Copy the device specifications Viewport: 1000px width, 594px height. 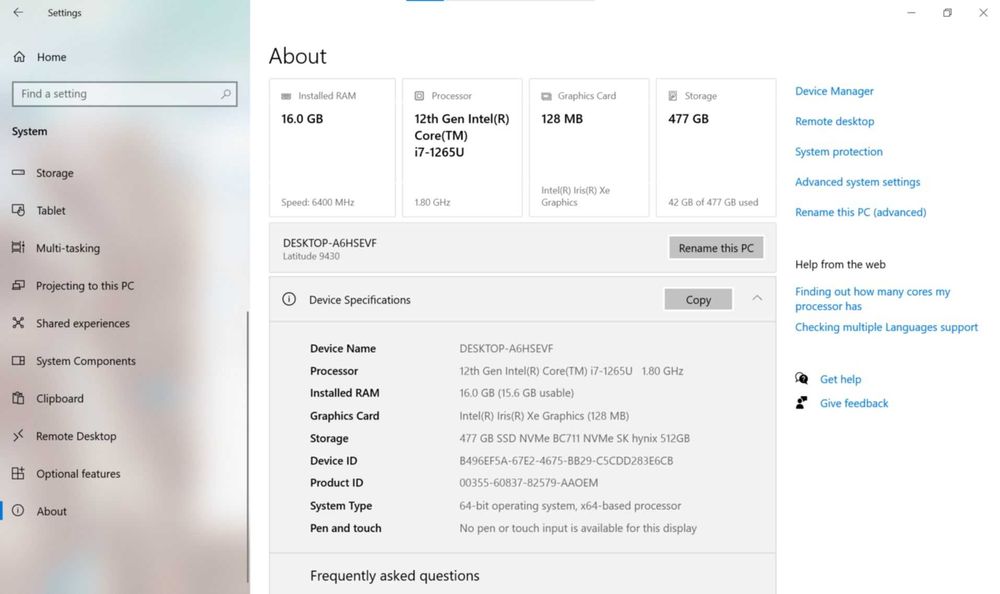pyautogui.click(x=698, y=299)
